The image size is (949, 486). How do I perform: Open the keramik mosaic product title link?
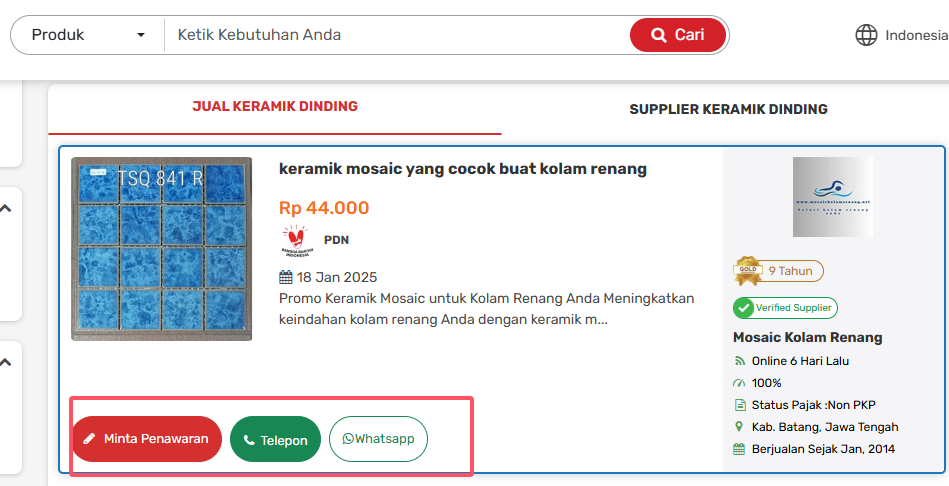tap(463, 169)
